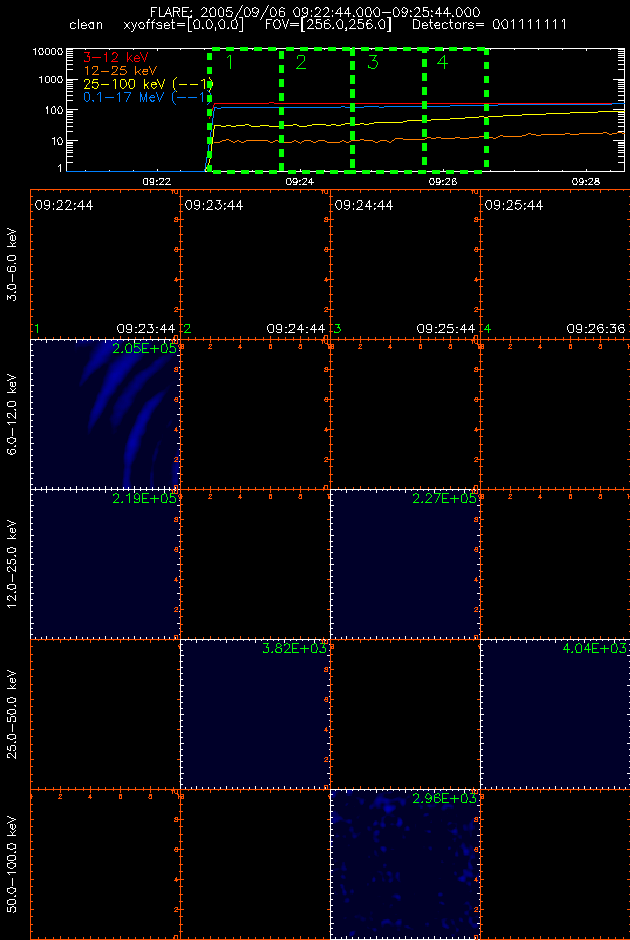
Task: Click the end time 09:24:44 beside green 2
Action: 296,329
